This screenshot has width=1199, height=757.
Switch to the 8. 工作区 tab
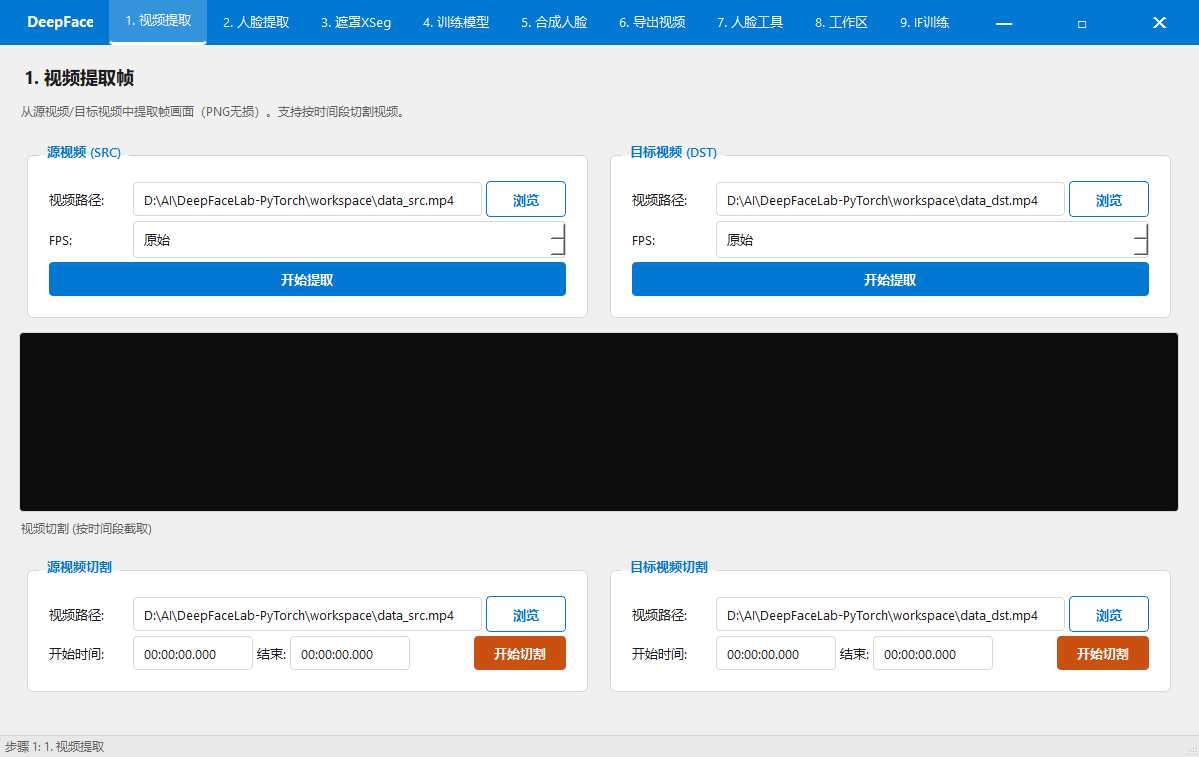[x=841, y=22]
